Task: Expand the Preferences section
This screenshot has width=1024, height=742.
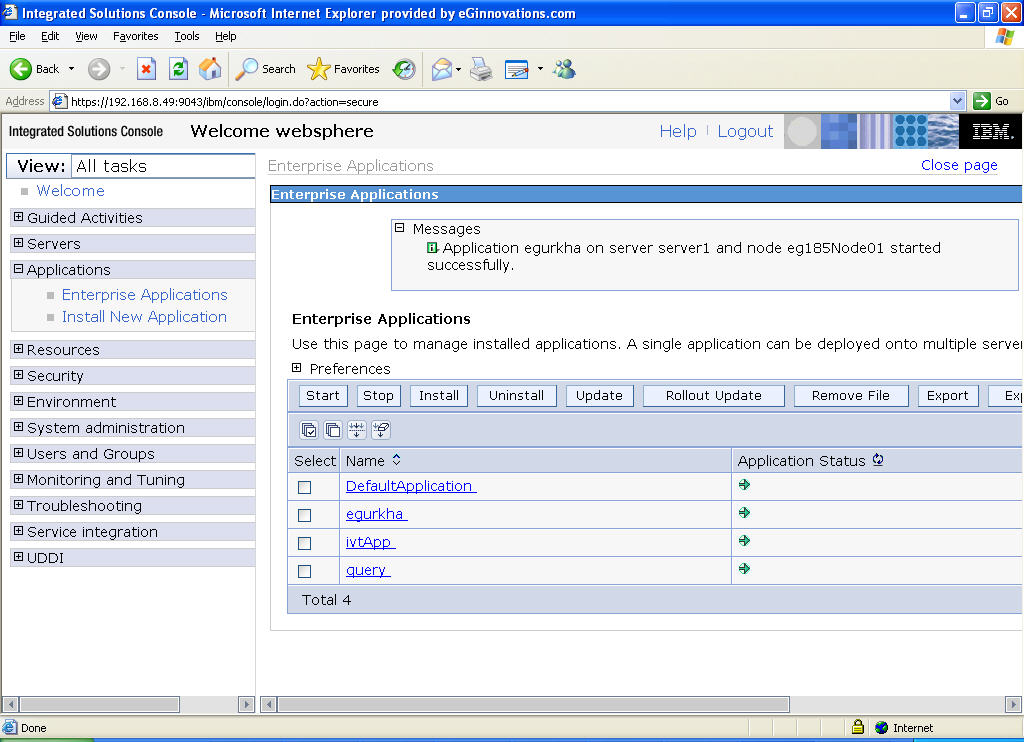Action: pyautogui.click(x=296, y=368)
